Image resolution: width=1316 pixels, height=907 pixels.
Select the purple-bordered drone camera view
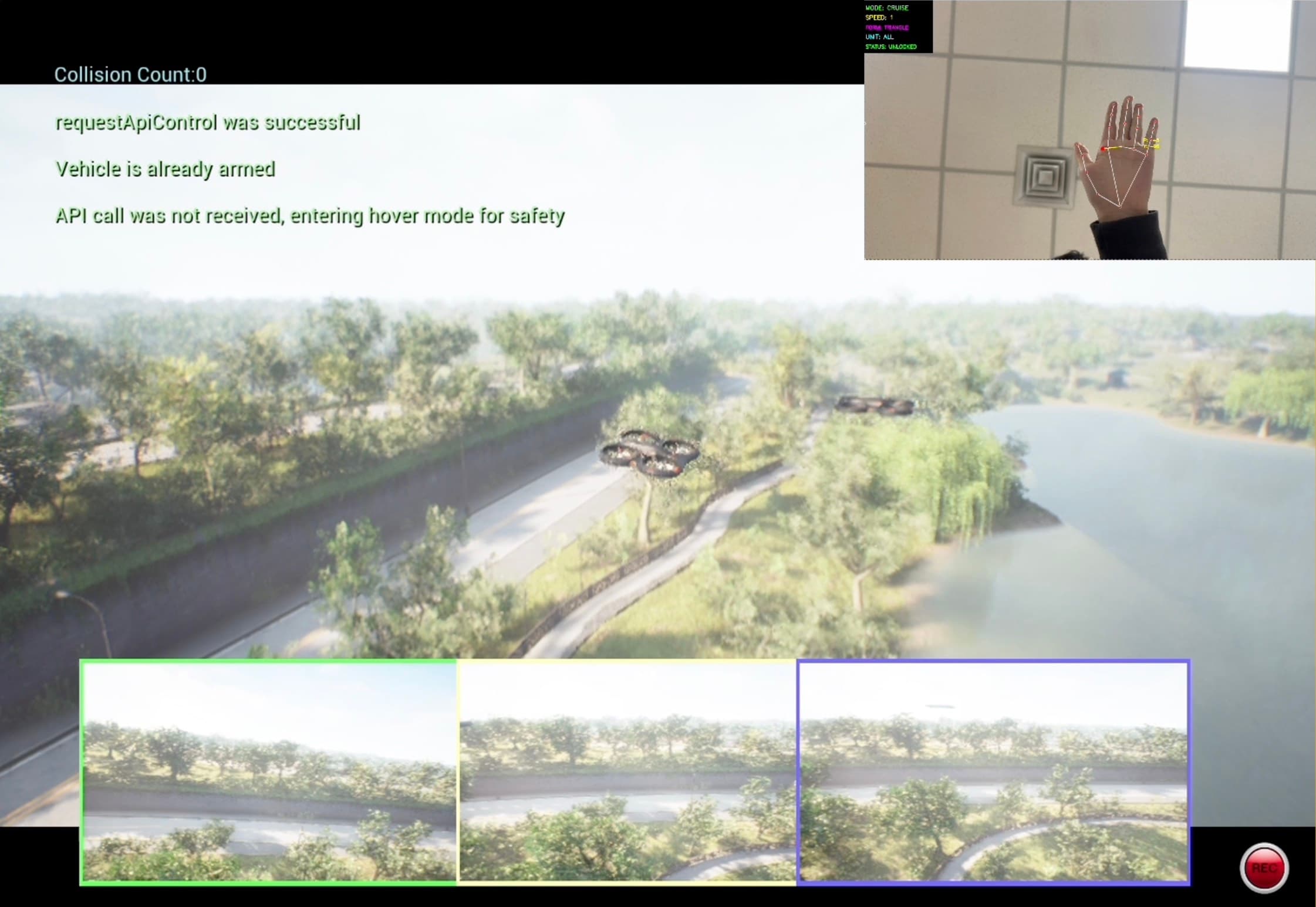[x=993, y=772]
